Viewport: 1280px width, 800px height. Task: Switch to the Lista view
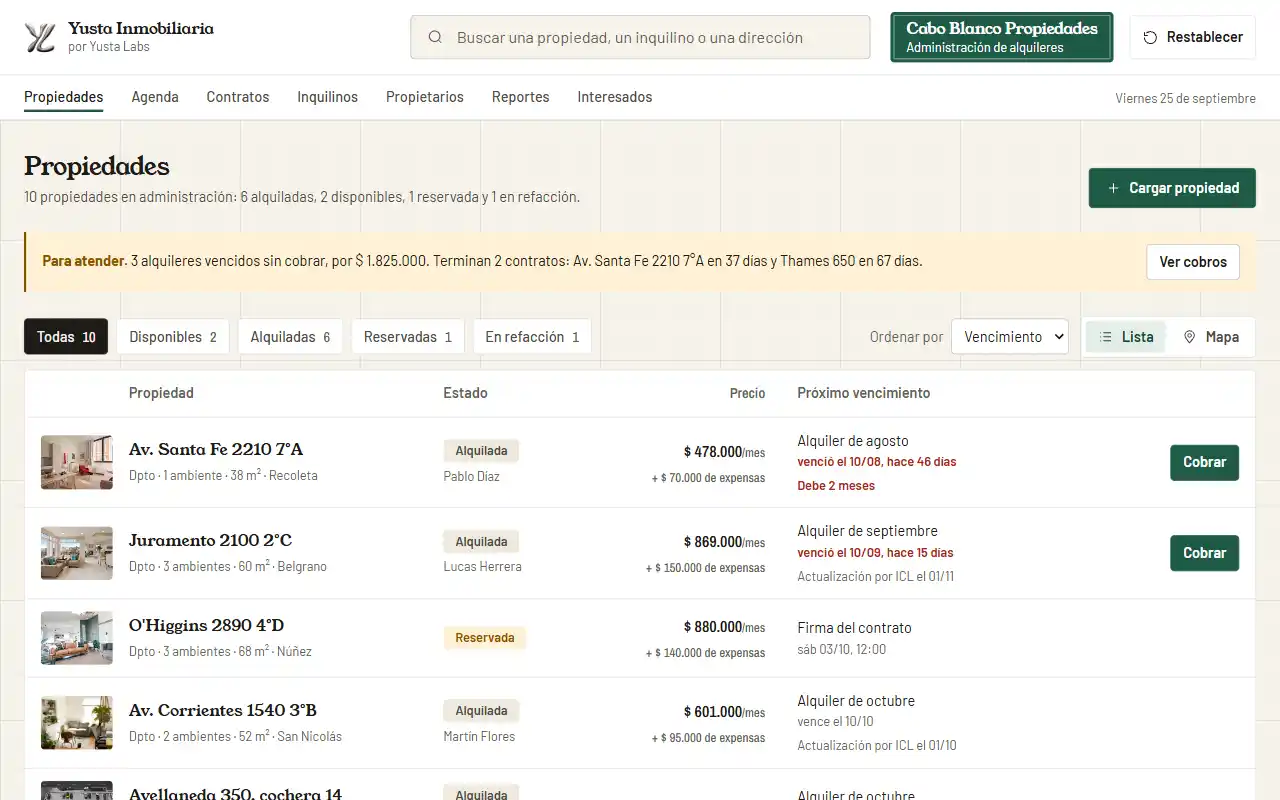pyautogui.click(x=1126, y=337)
